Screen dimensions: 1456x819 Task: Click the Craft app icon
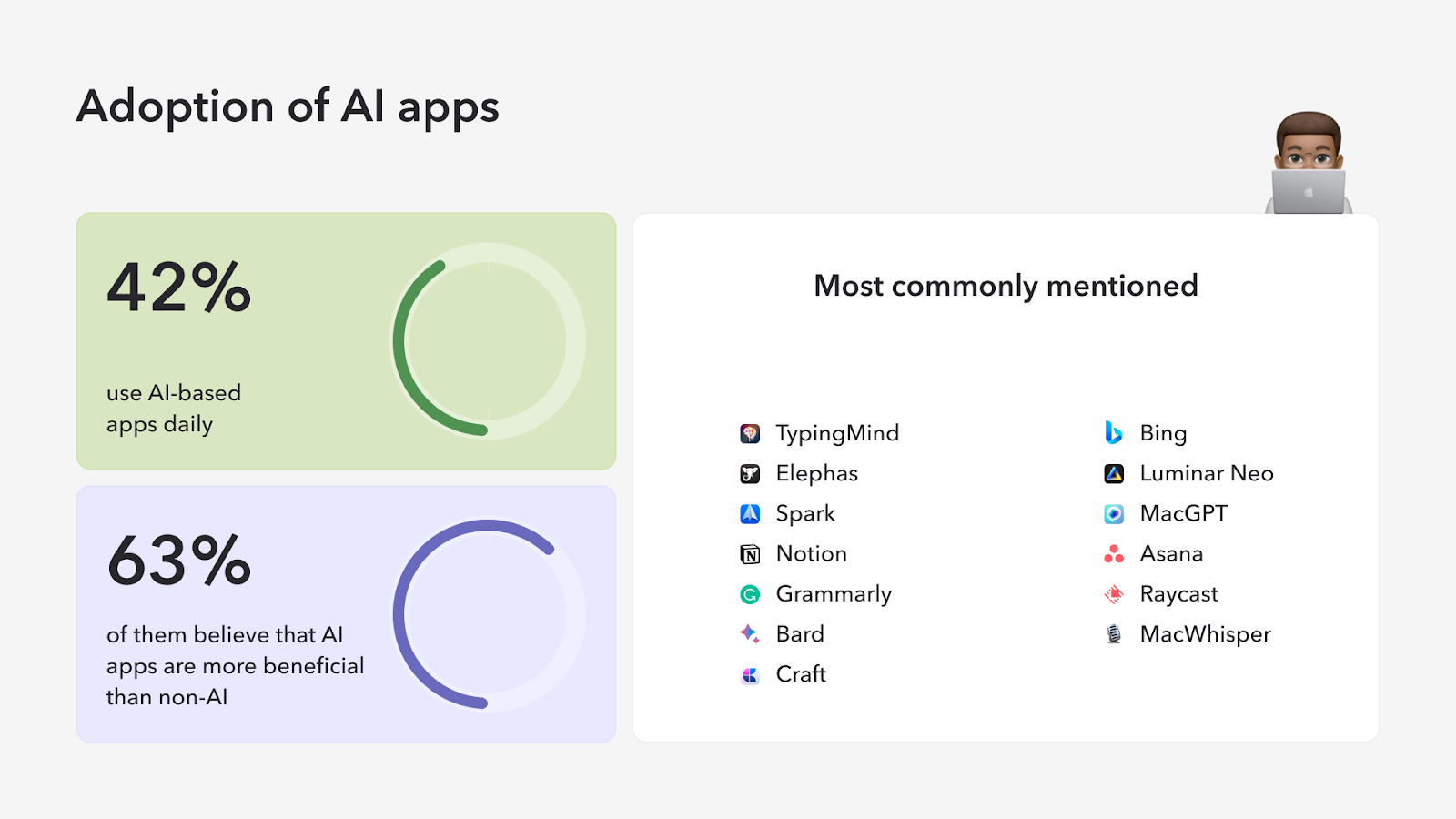pyautogui.click(x=750, y=674)
